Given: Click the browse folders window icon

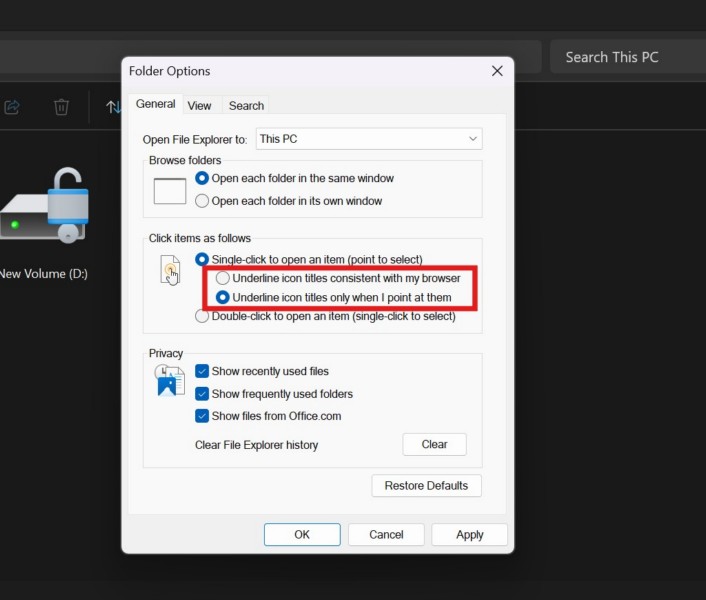Looking at the screenshot, I should click(170, 190).
